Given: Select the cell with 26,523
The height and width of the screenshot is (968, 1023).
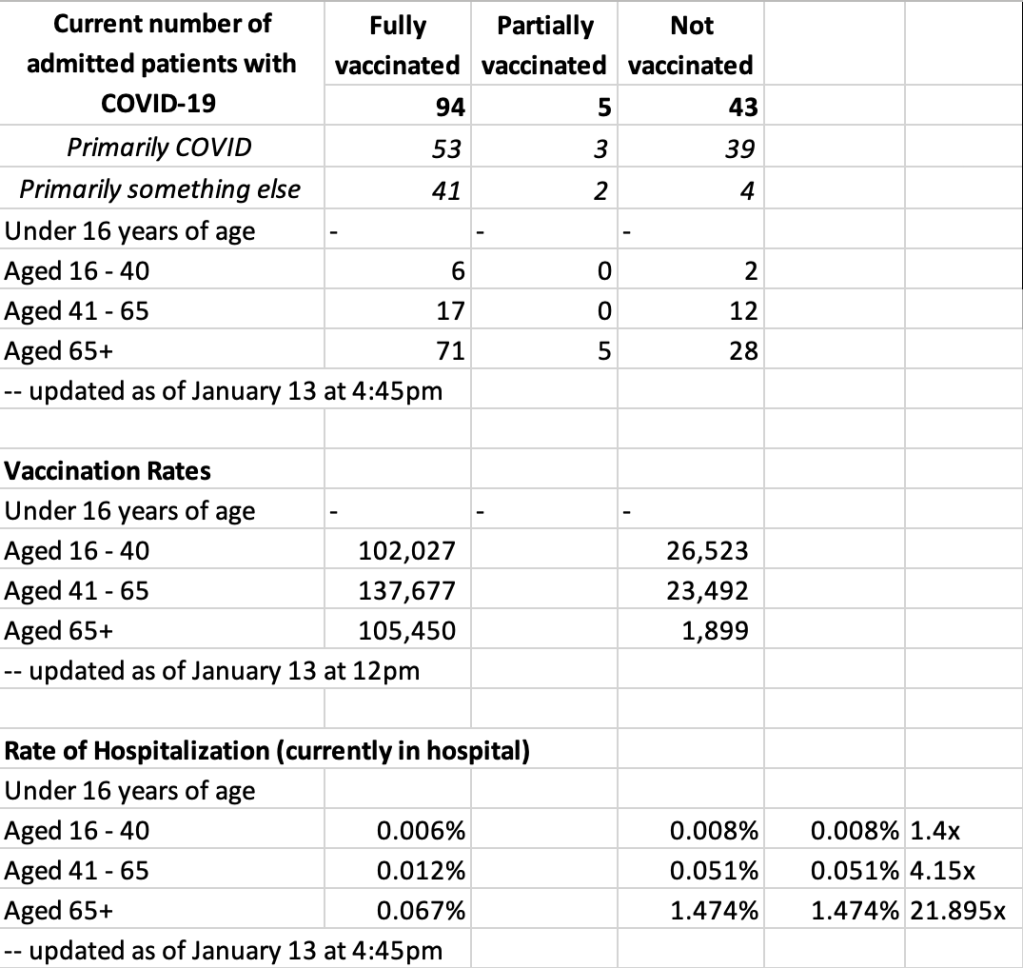Looking at the screenshot, I should tap(707, 551).
